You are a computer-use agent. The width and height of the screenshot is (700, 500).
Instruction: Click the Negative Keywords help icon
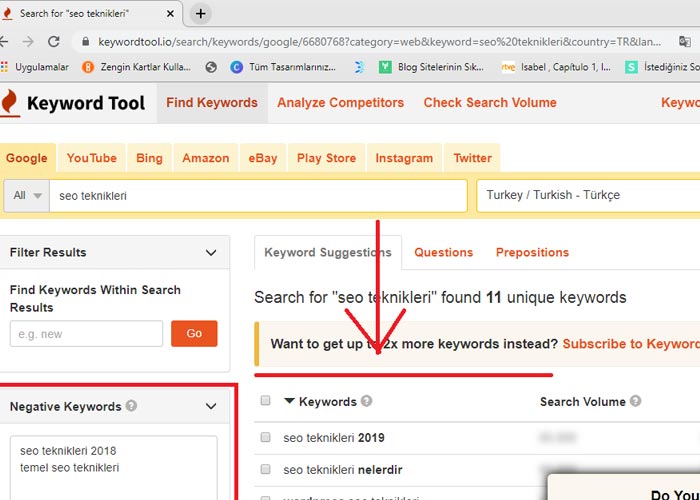[132, 407]
